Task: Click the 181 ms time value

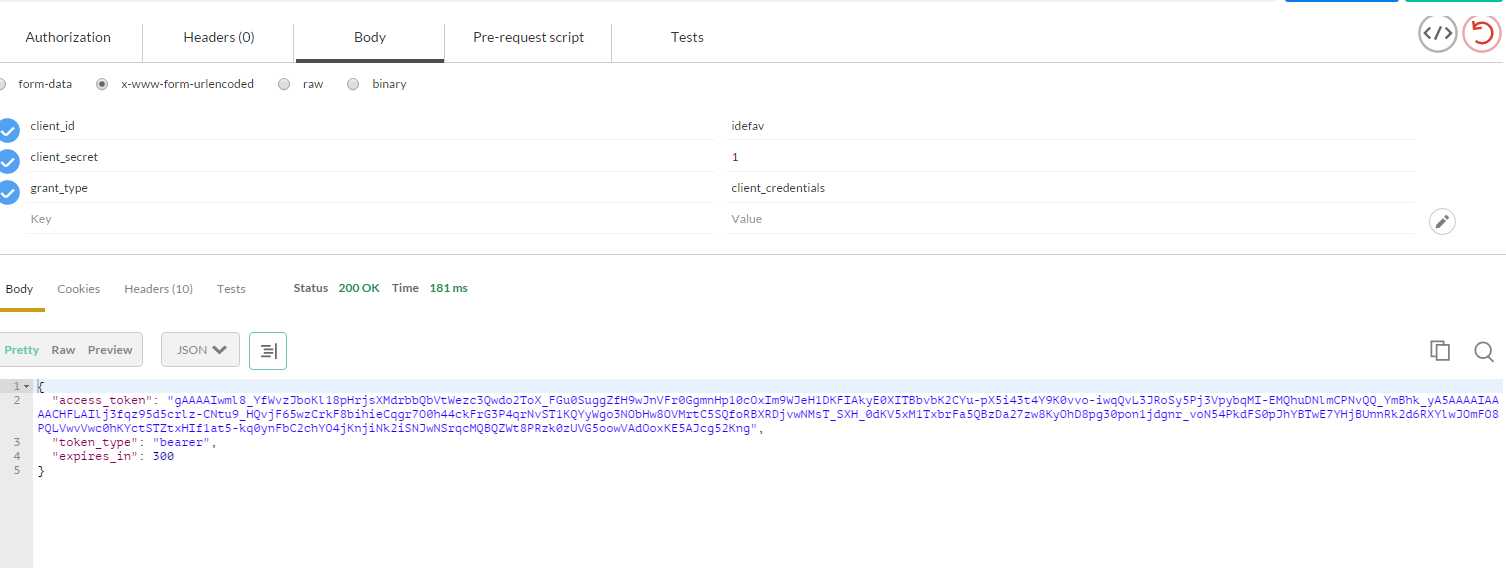Action: (448, 288)
